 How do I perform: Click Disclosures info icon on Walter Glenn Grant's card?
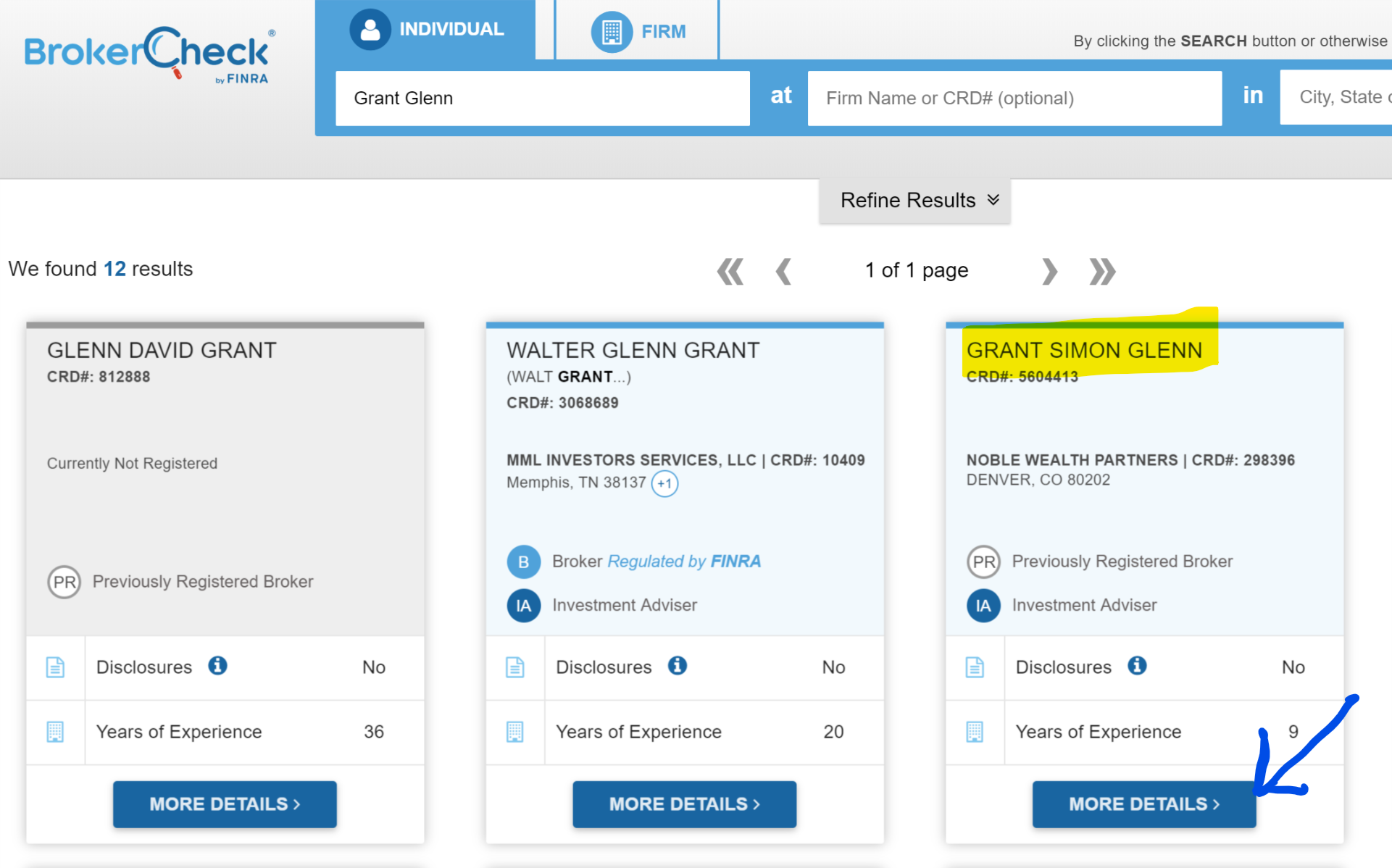tap(678, 666)
